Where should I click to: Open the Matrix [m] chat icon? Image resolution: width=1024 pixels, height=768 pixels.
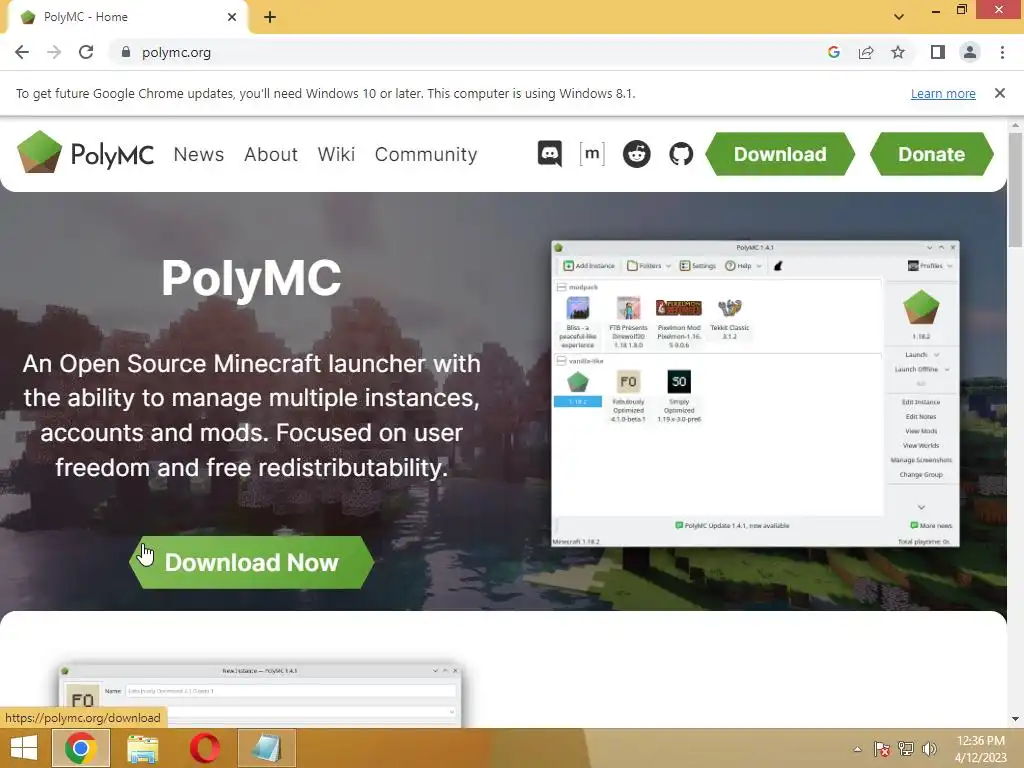tap(592, 154)
